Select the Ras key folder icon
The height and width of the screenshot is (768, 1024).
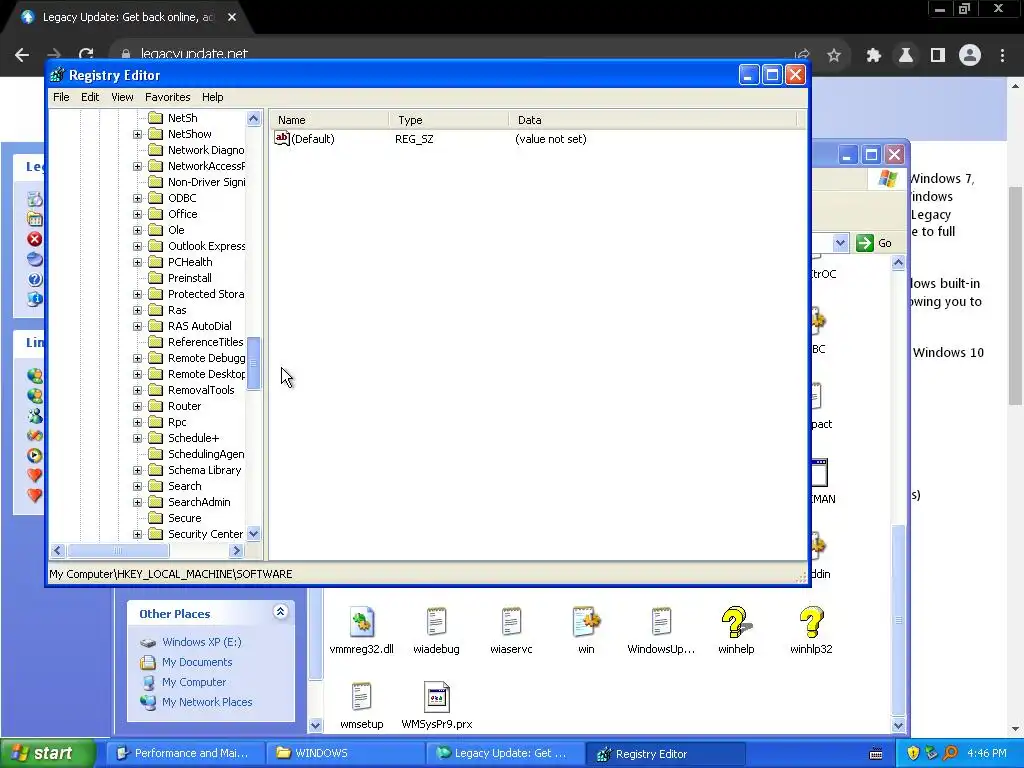[x=155, y=310]
